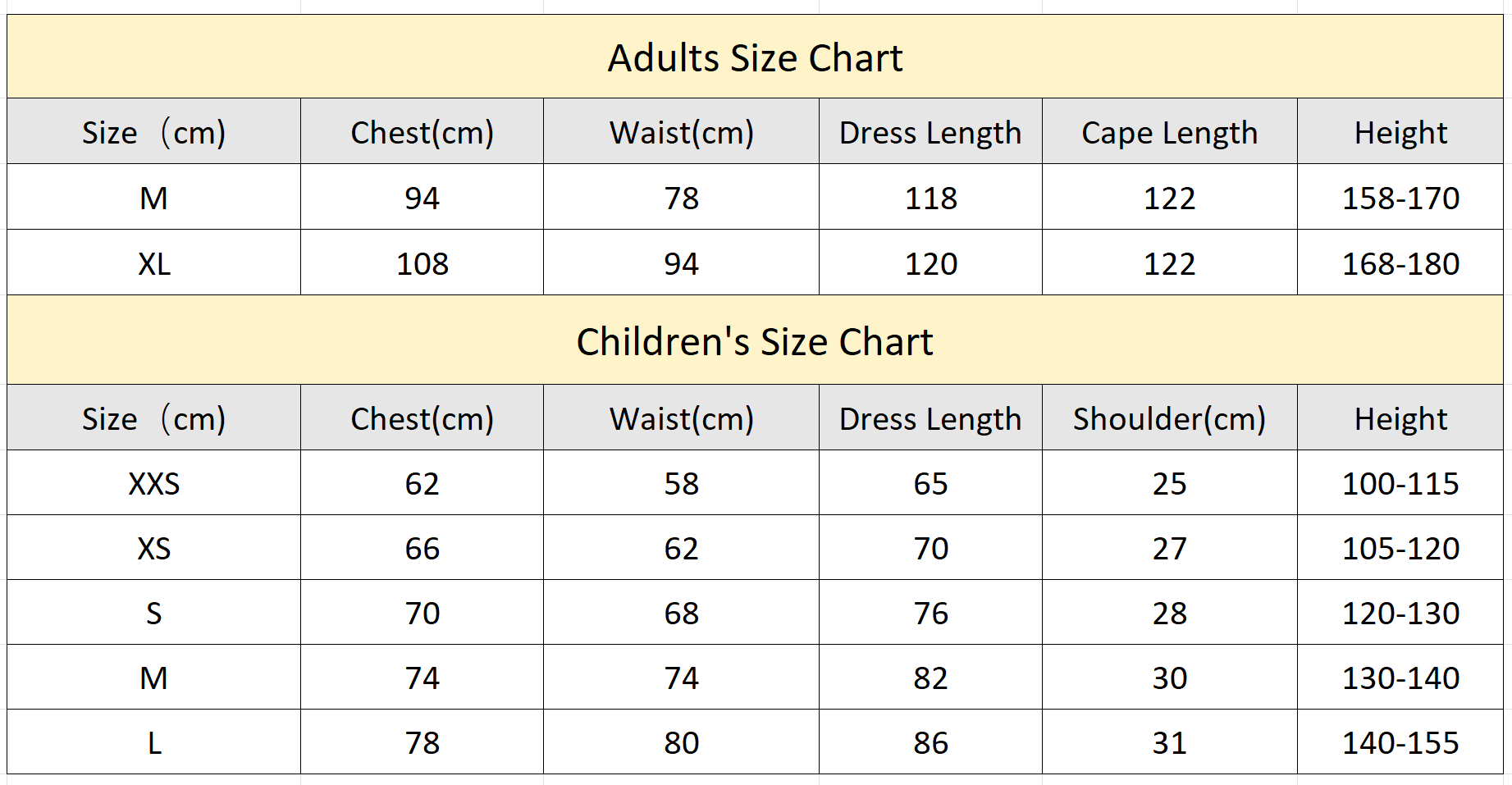Select the shoulder value 30 cell
The height and width of the screenshot is (785, 1512).
click(1169, 677)
